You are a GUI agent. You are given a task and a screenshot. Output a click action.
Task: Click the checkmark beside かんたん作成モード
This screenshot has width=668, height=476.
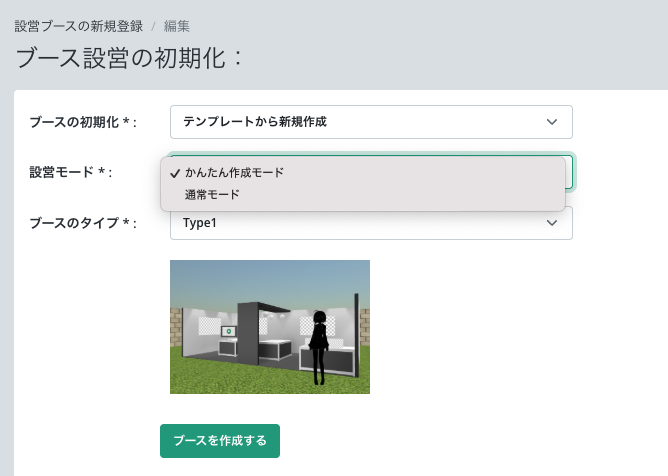click(175, 173)
